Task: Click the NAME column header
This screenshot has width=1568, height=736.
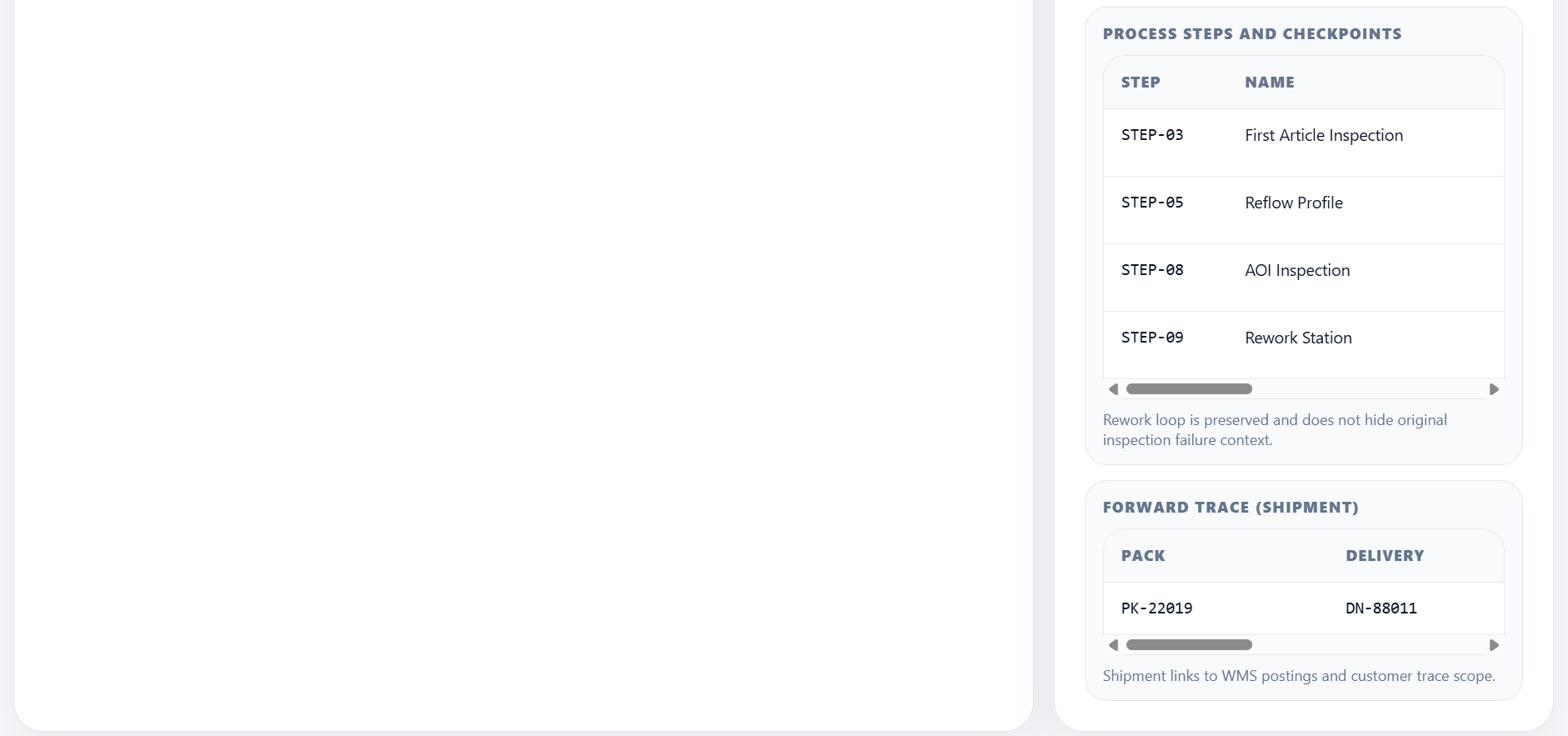Action: tap(1270, 83)
